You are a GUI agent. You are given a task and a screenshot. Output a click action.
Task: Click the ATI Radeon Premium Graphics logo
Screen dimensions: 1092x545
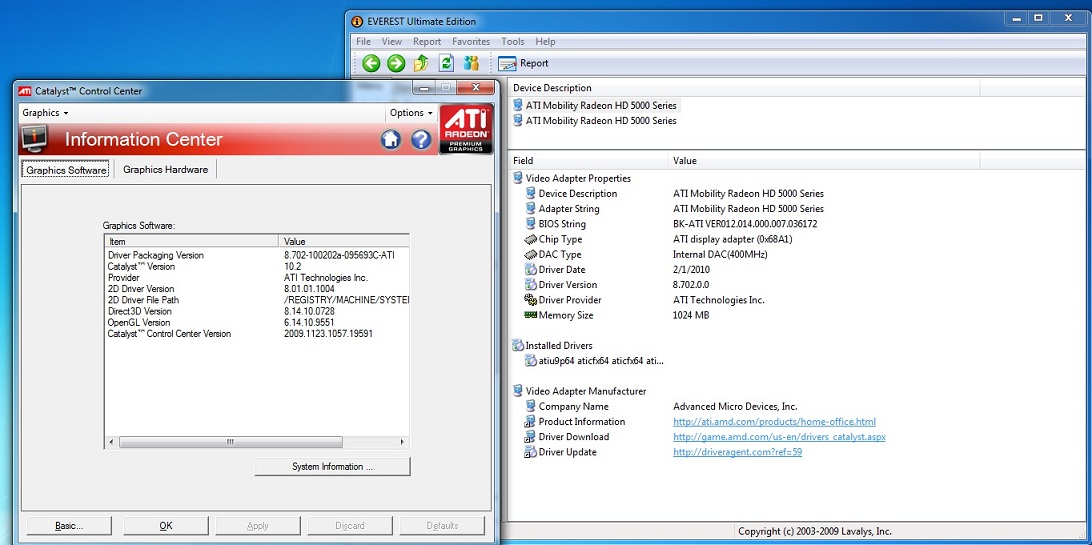(467, 129)
